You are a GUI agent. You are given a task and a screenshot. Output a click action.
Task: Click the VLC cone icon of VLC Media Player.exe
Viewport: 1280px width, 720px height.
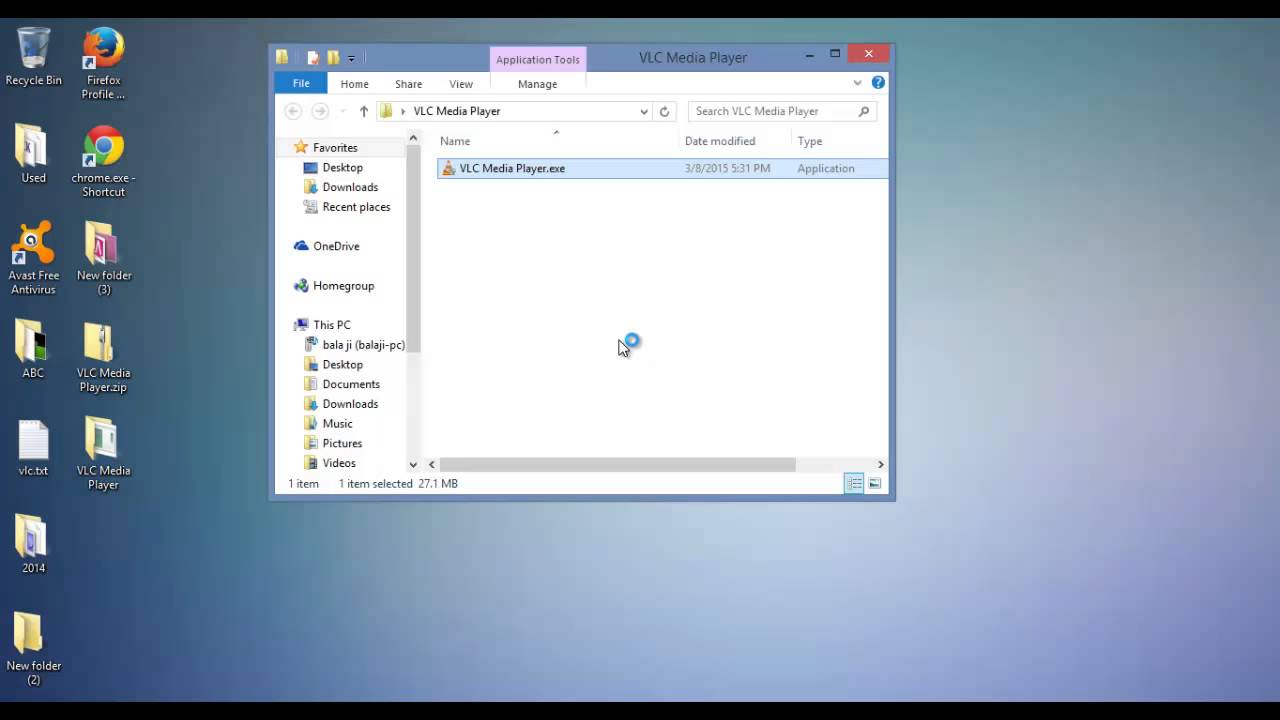click(x=449, y=168)
